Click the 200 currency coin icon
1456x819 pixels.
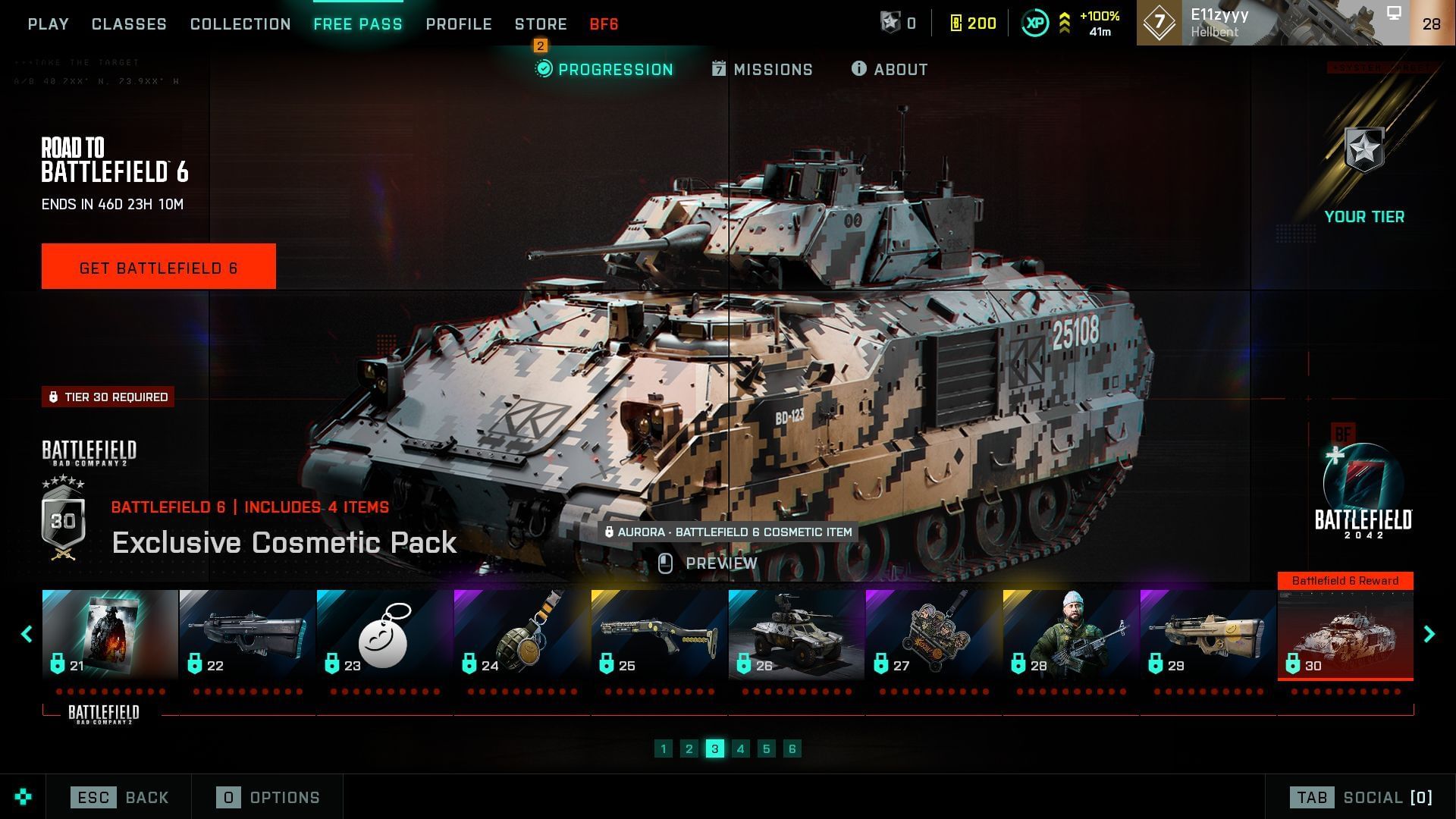[955, 24]
